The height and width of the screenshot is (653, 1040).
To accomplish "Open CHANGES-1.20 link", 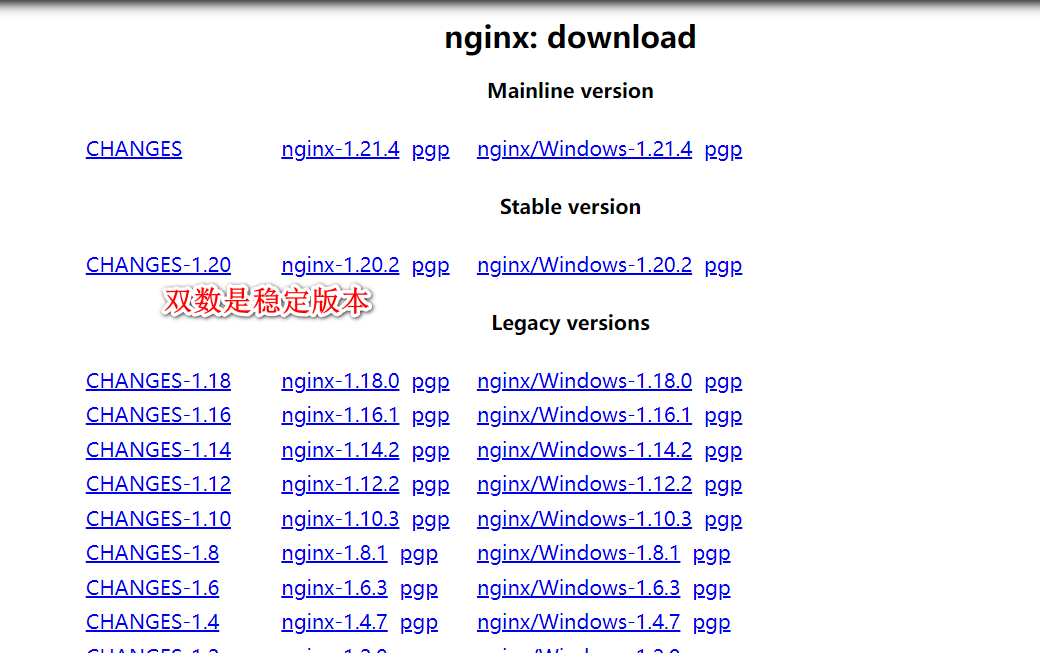I will [159, 265].
